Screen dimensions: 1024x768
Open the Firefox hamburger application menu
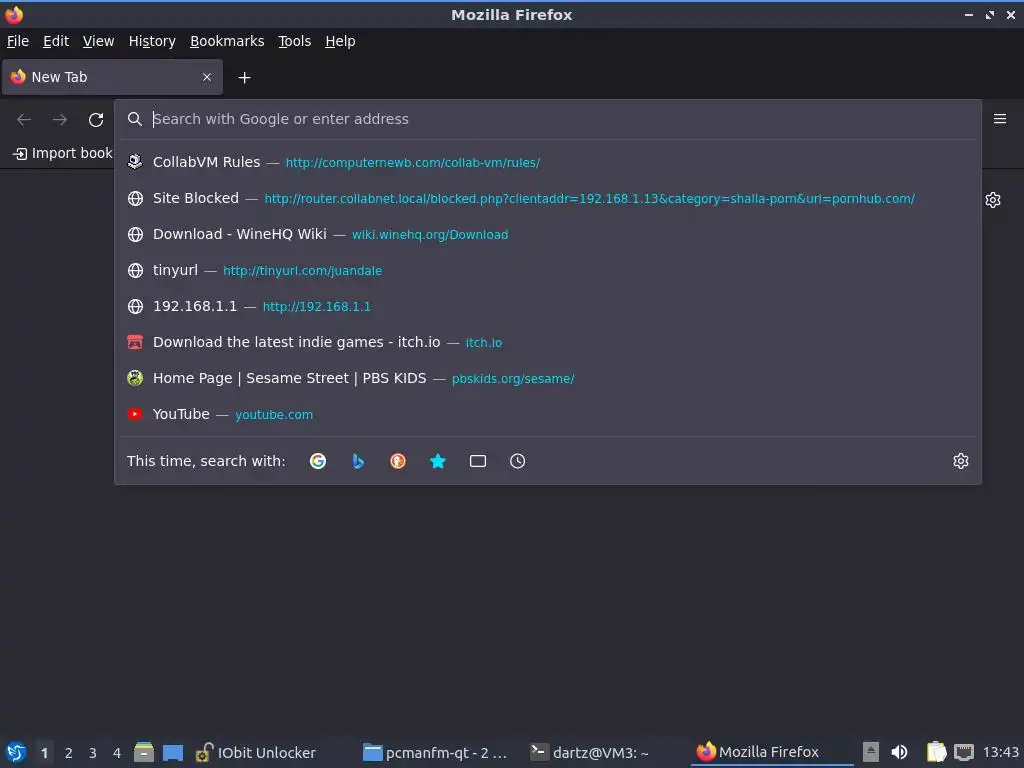coord(999,119)
